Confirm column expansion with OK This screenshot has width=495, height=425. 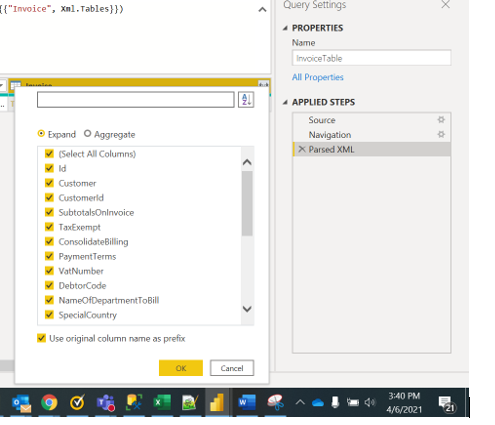pos(181,368)
